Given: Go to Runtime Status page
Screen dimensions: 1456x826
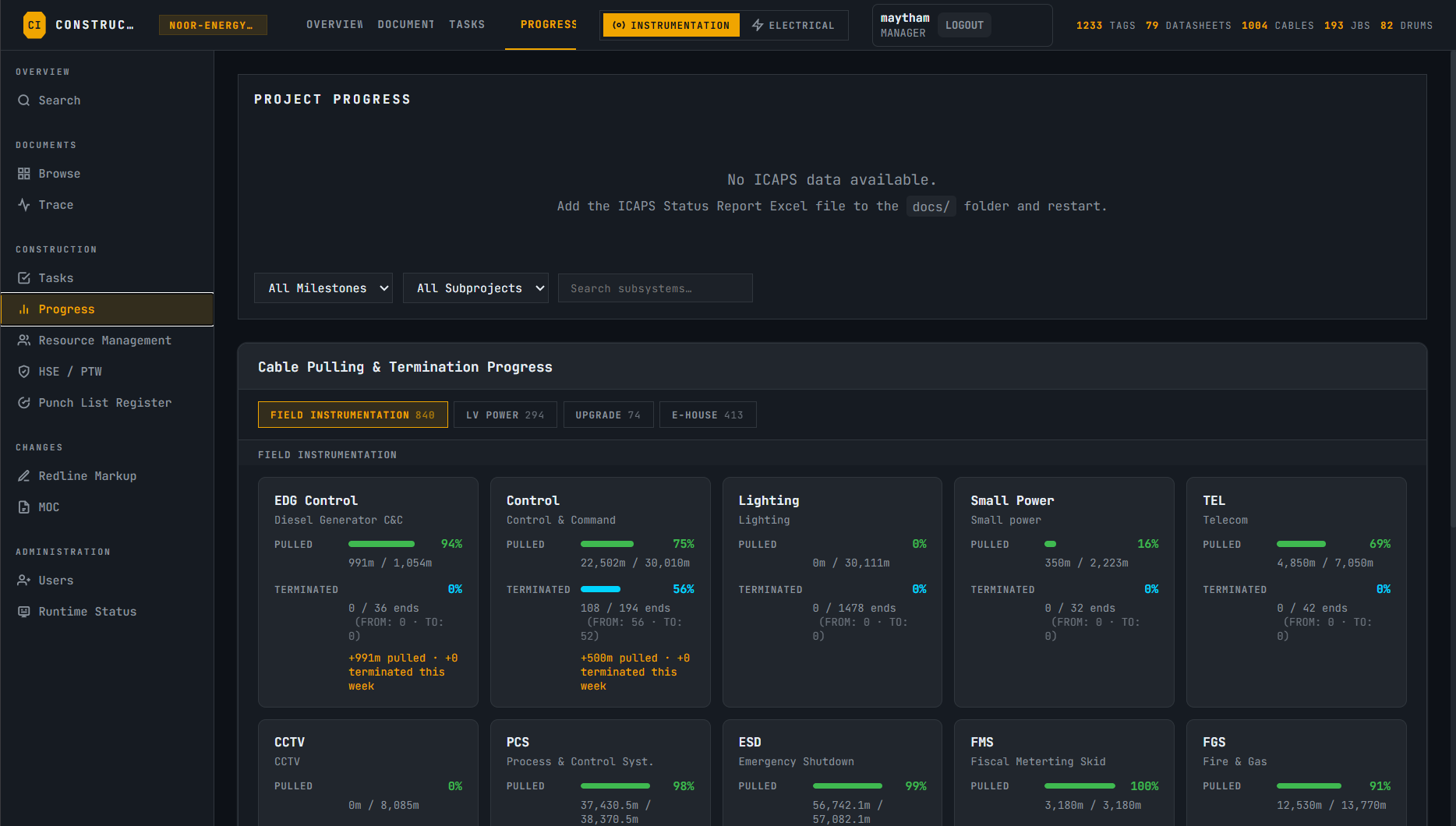Looking at the screenshot, I should (x=108, y=612).
